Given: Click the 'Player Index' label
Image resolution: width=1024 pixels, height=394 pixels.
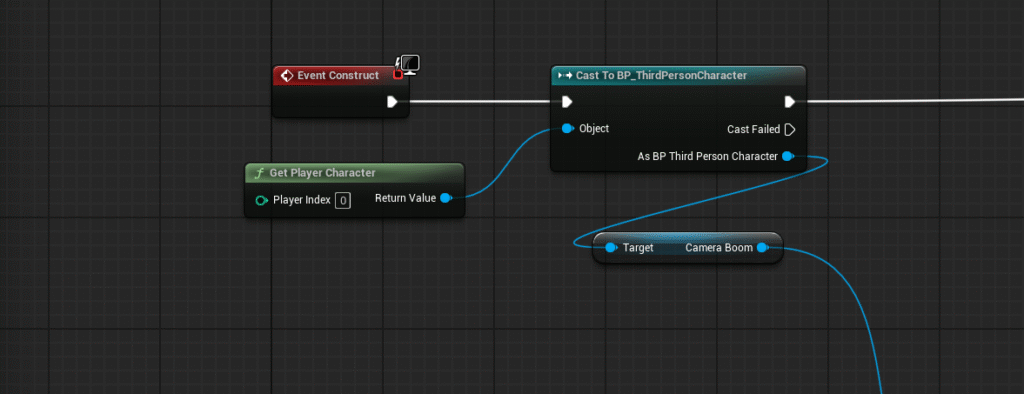Looking at the screenshot, I should coord(302,200).
